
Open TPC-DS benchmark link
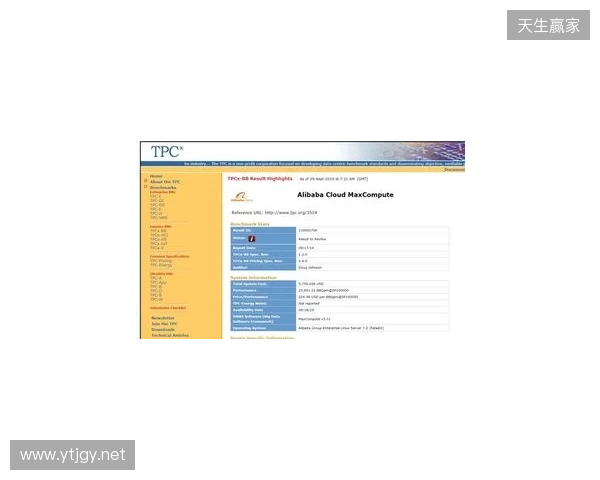click(157, 205)
